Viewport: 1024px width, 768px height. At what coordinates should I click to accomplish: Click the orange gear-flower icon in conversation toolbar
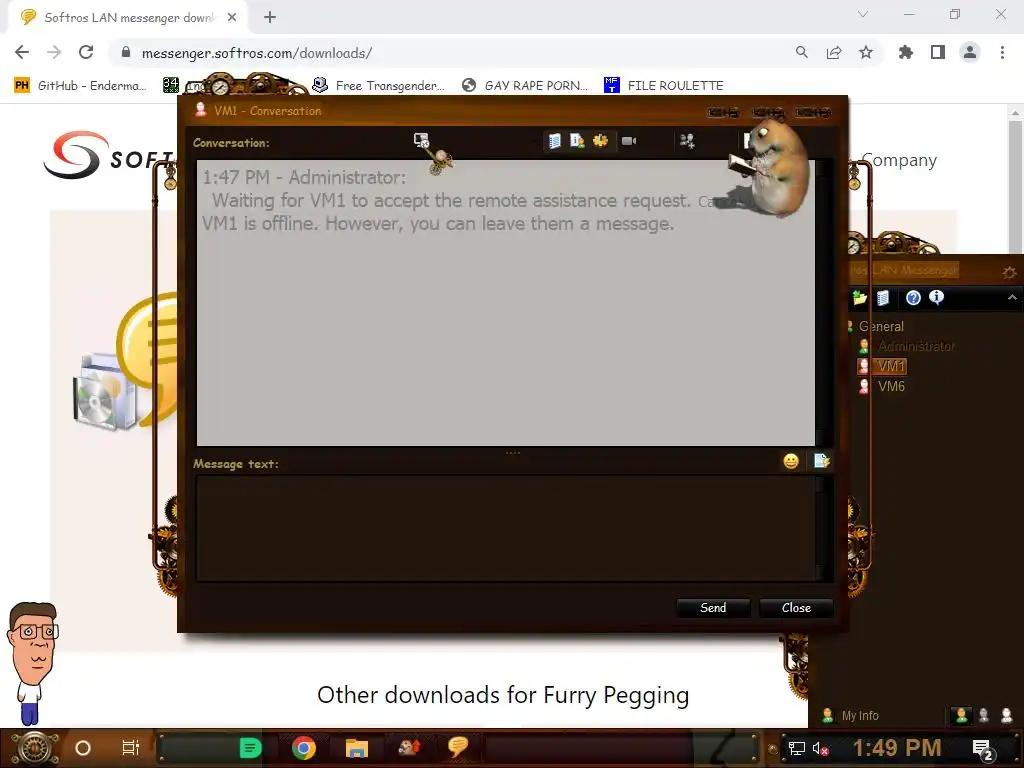pos(600,141)
